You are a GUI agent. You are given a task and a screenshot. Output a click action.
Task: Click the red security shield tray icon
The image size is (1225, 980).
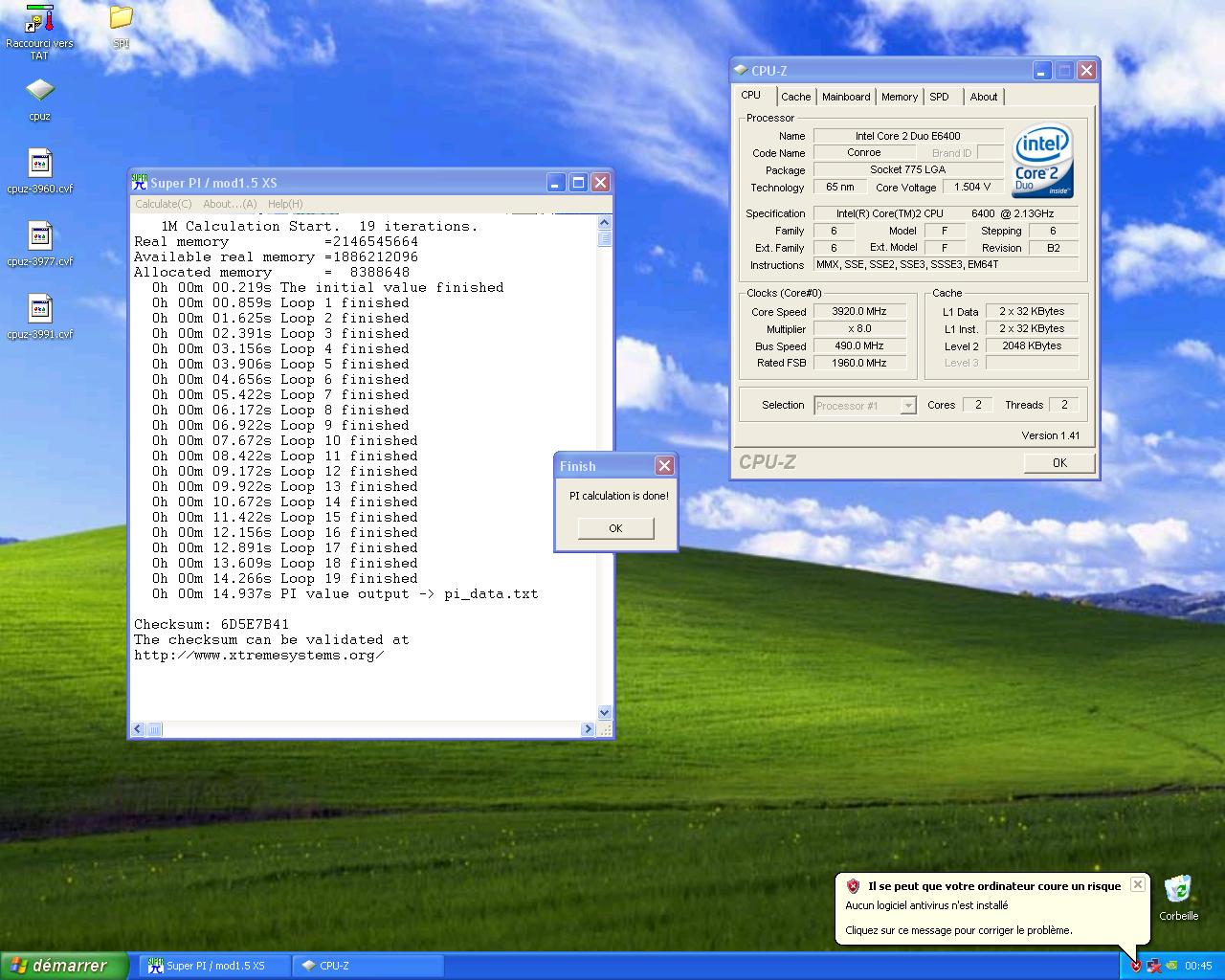[x=1136, y=966]
